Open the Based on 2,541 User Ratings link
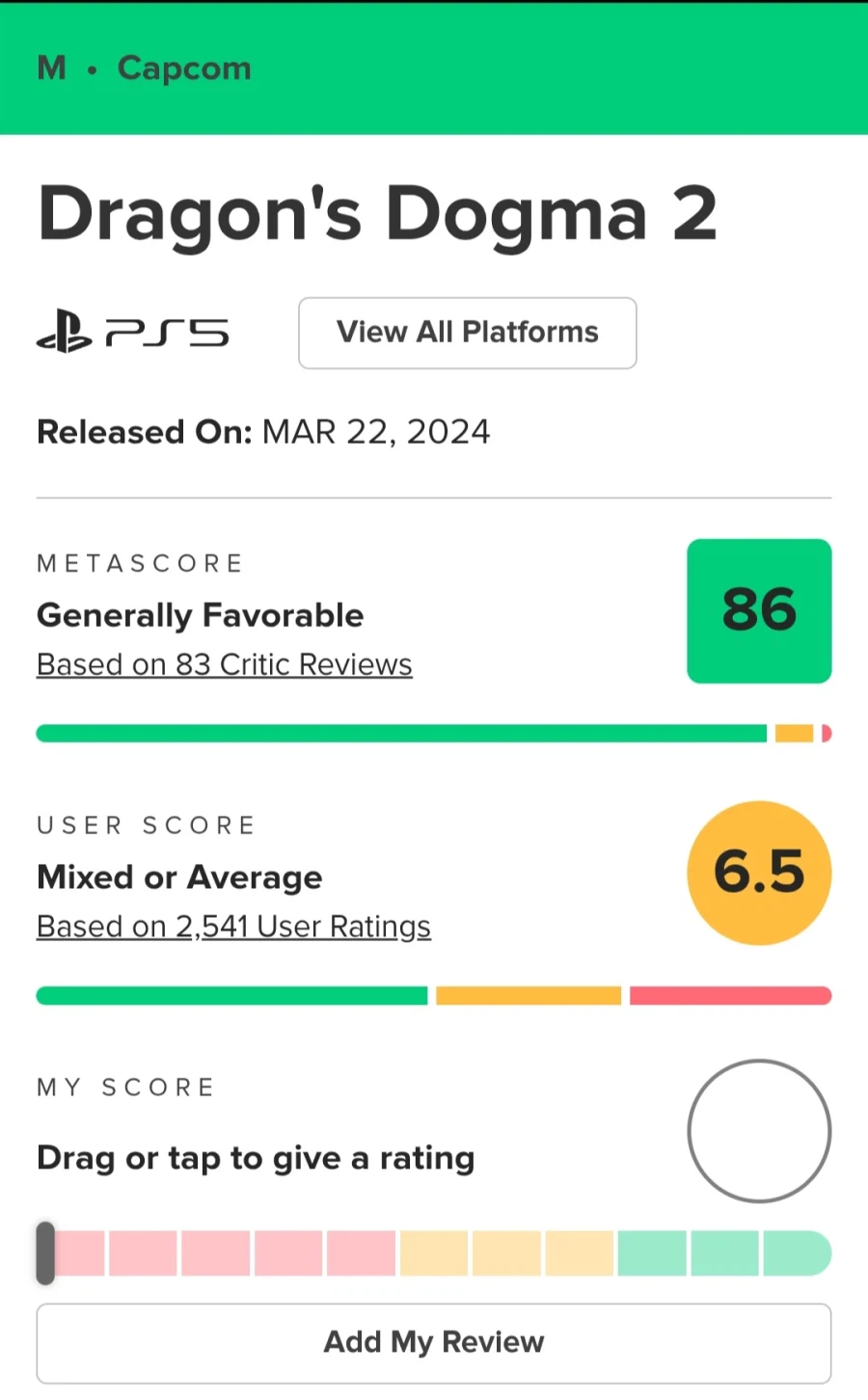Screen dimensions: 868x1400 pyautogui.click(x=233, y=927)
